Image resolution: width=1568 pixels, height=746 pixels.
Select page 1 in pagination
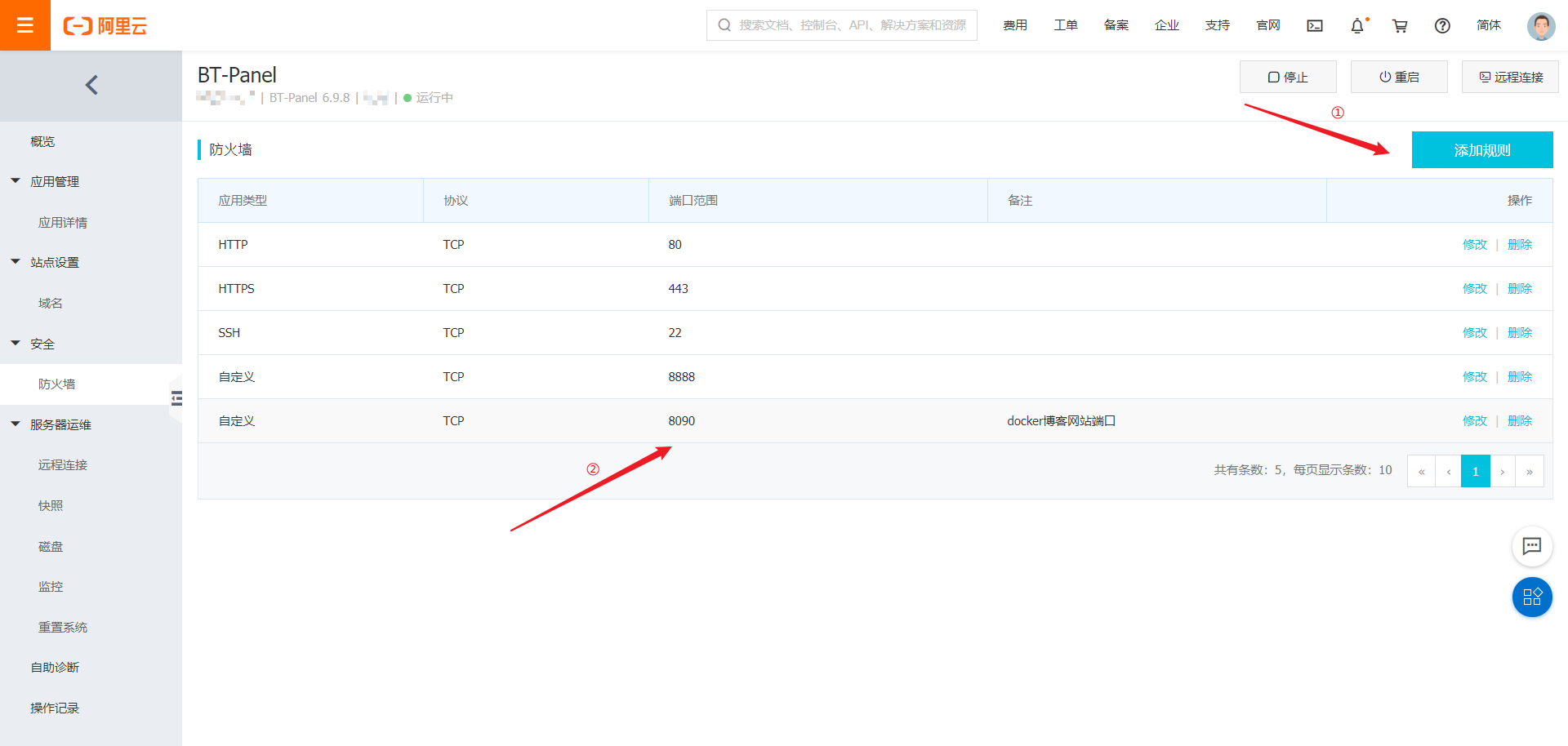pos(1476,471)
